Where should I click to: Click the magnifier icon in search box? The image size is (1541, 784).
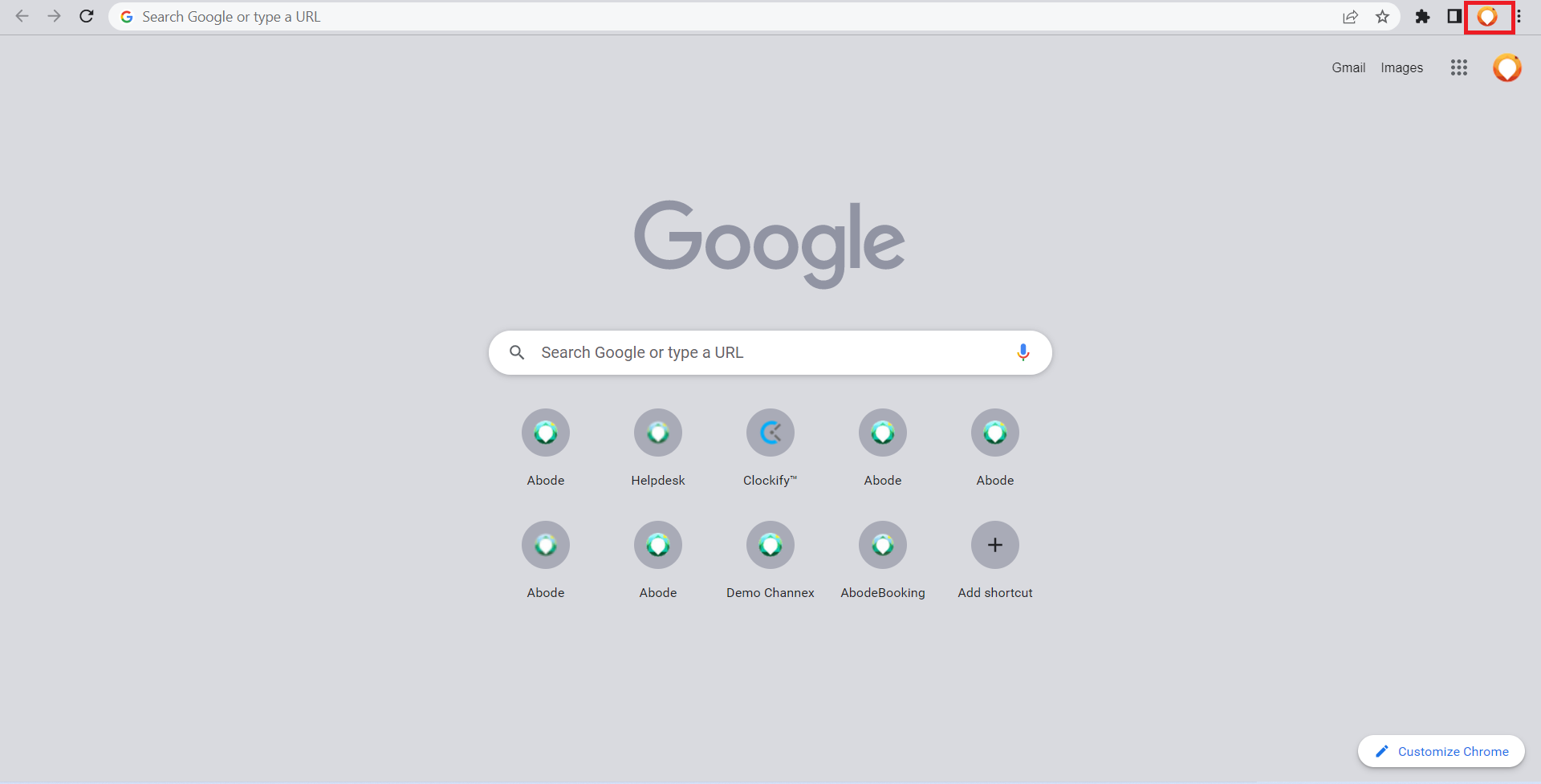pyautogui.click(x=517, y=352)
